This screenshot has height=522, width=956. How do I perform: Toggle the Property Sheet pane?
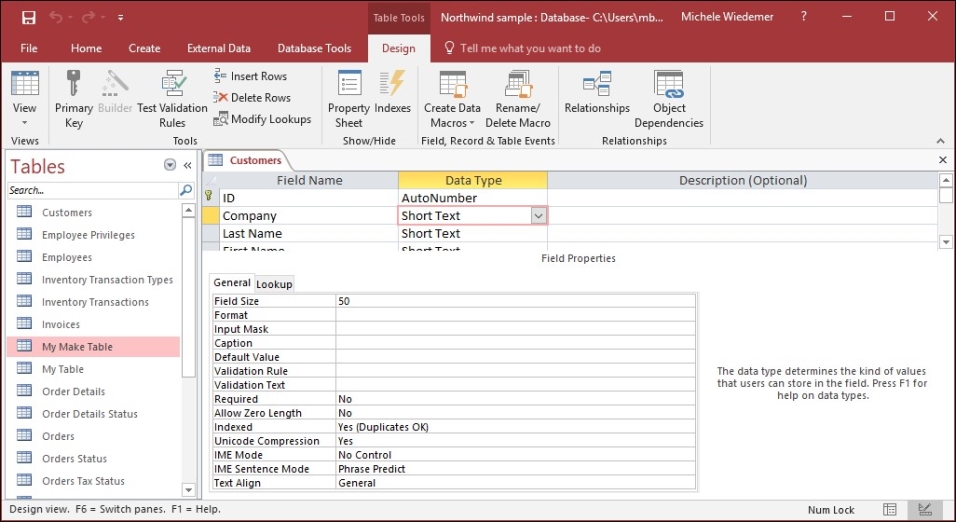[349, 100]
